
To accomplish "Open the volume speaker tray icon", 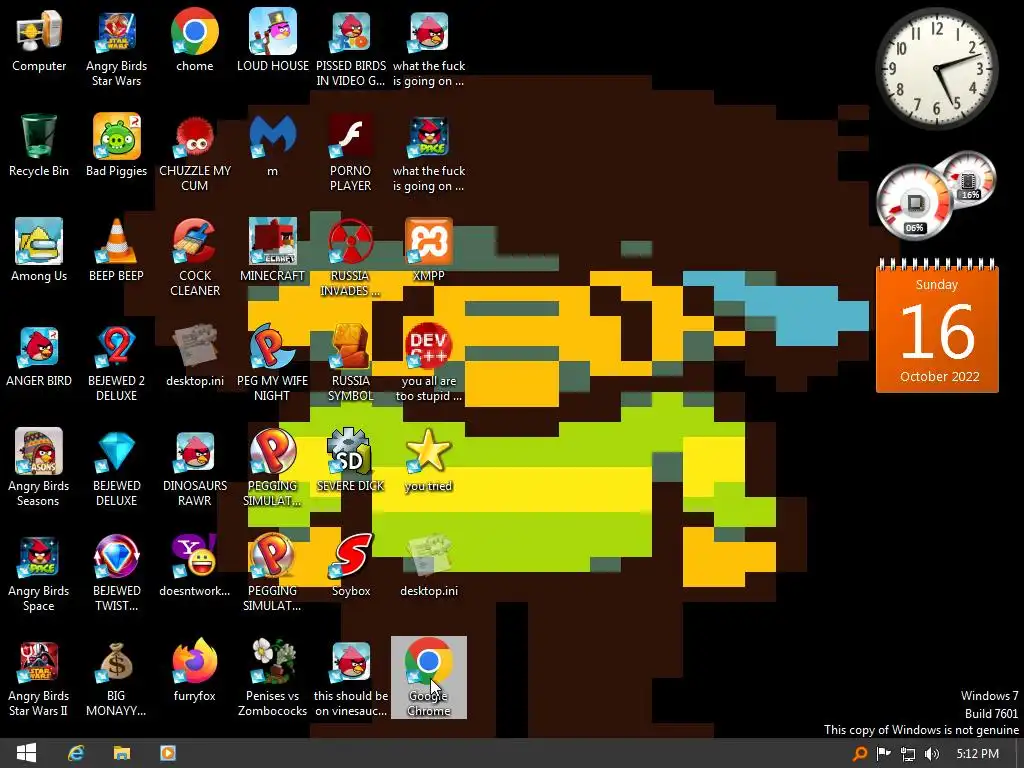I will 932,754.
